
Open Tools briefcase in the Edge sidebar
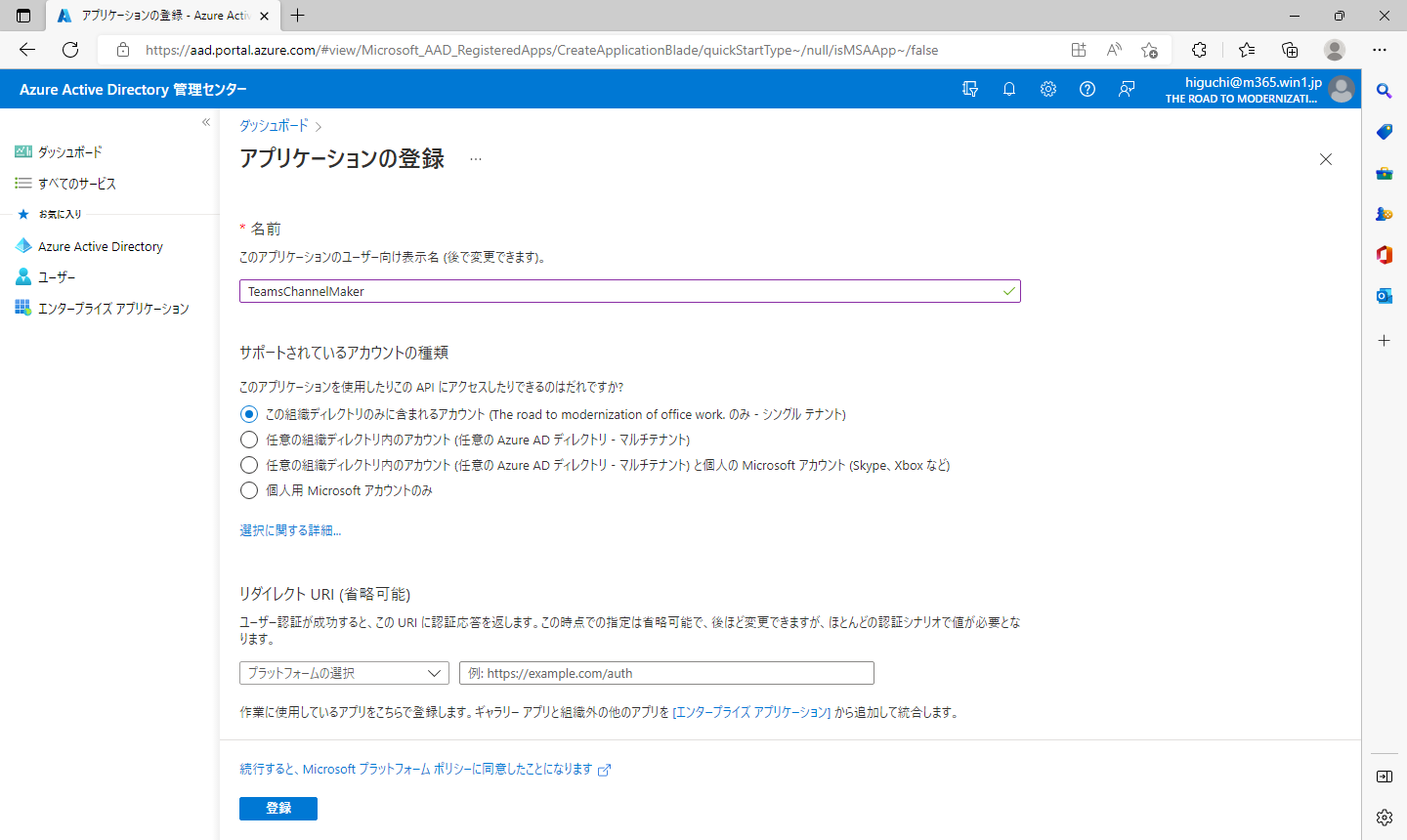pyautogui.click(x=1385, y=173)
